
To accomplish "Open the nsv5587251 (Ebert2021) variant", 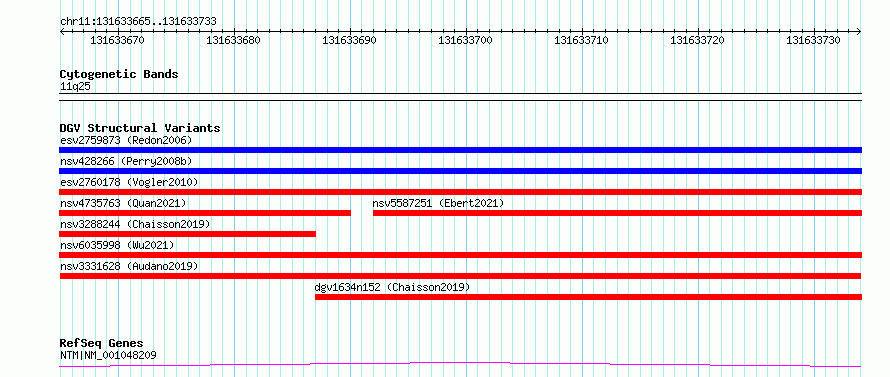I will [x=438, y=203].
